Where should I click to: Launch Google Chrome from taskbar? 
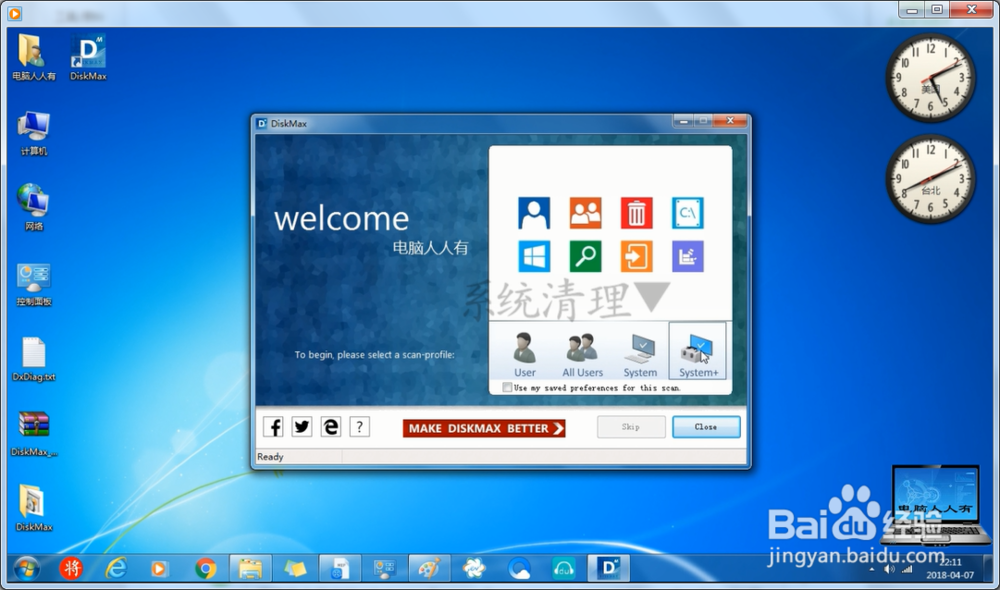tap(205, 568)
